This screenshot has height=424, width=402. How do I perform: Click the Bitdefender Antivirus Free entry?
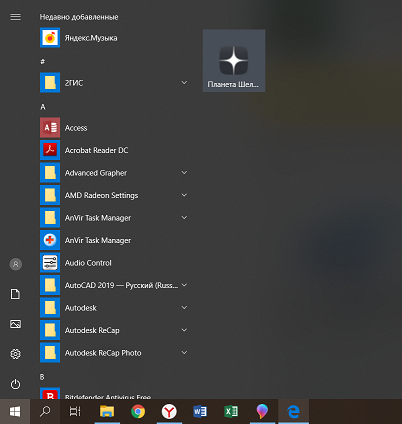(113, 394)
